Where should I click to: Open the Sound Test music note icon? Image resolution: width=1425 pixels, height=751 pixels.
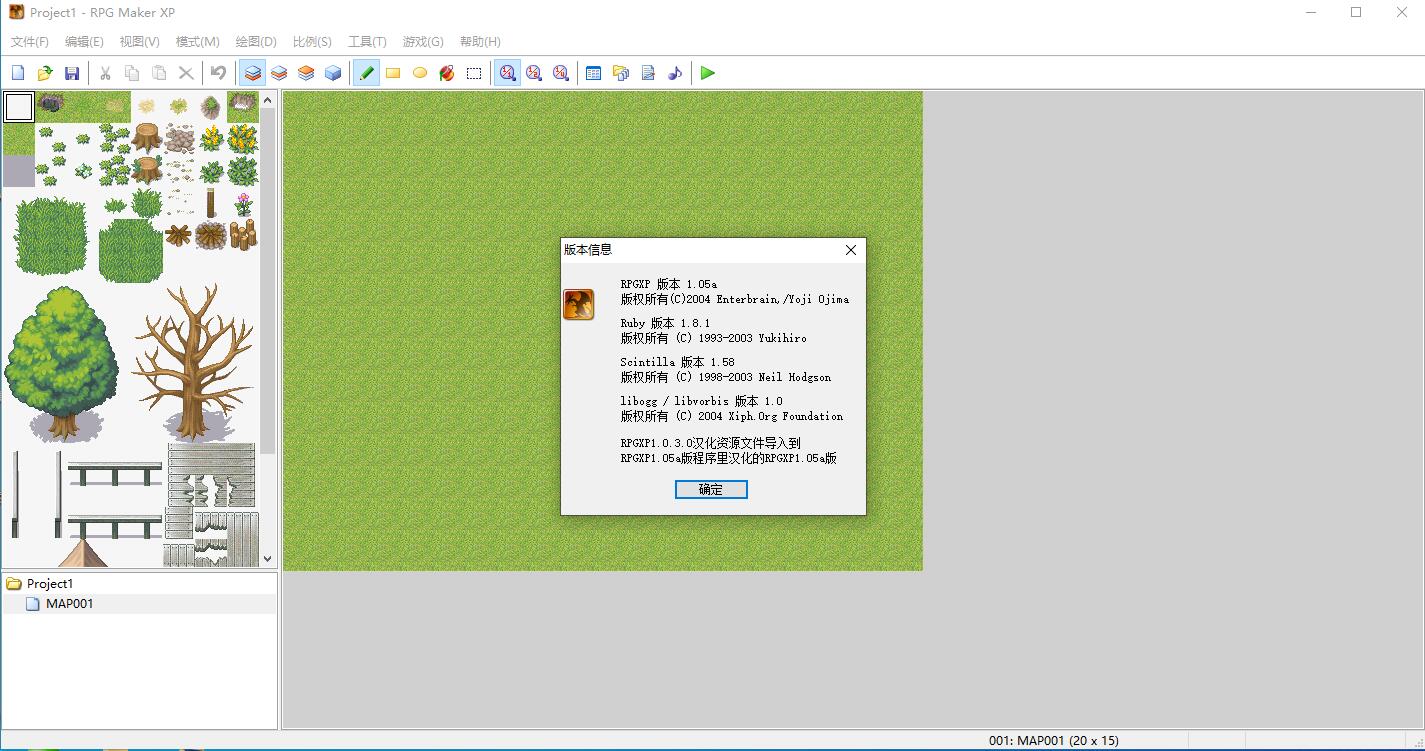(x=675, y=73)
